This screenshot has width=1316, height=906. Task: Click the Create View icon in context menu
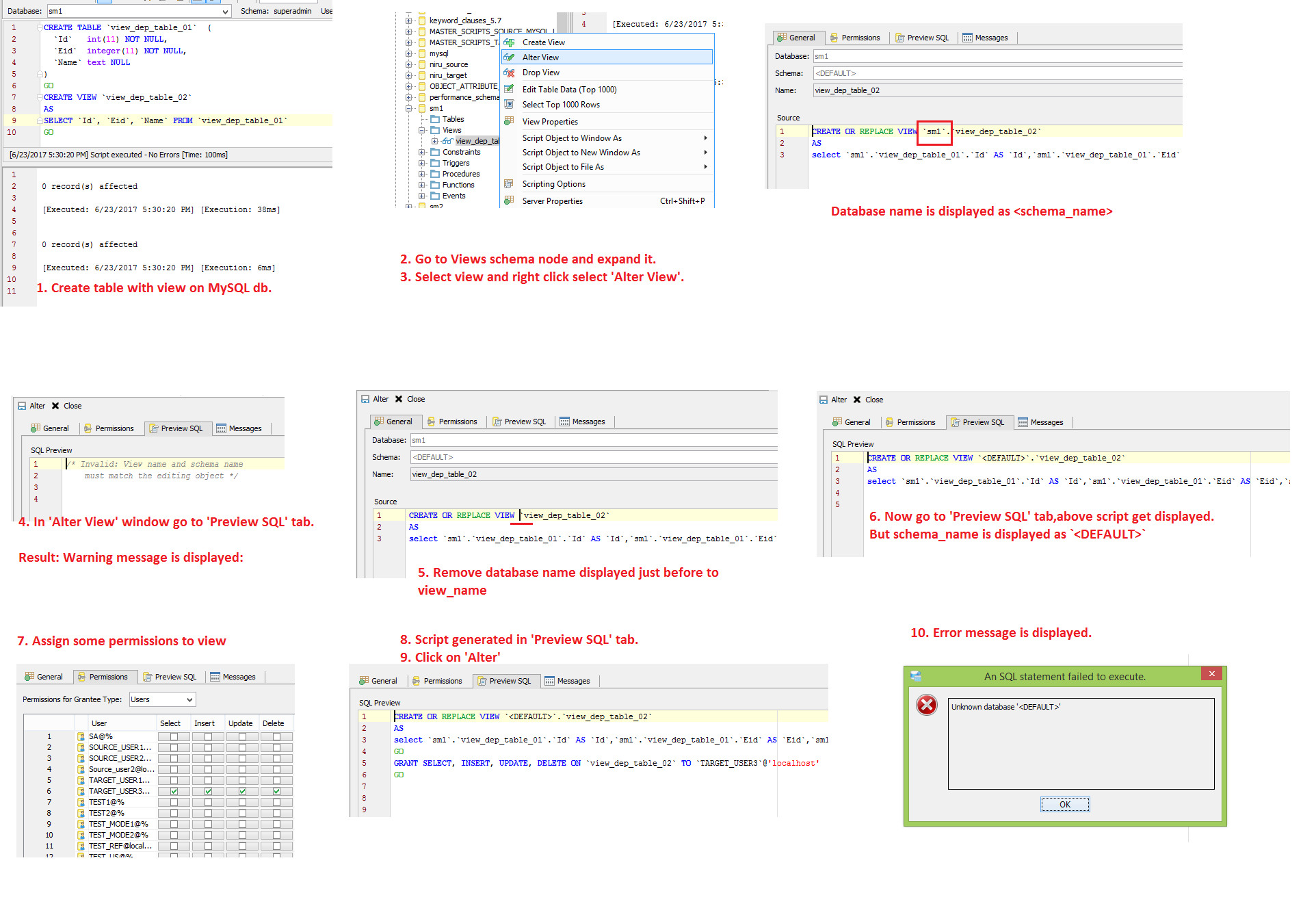tap(509, 42)
